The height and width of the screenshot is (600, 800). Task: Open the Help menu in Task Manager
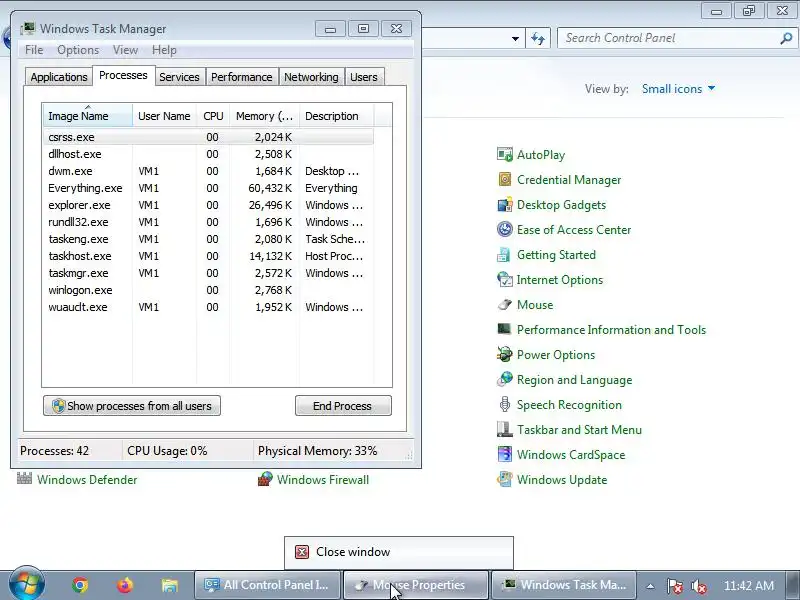point(164,50)
